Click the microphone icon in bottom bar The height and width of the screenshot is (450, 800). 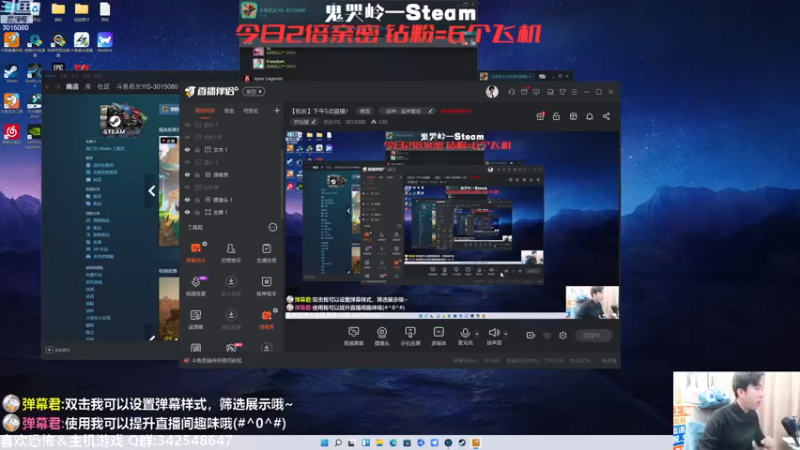465,333
